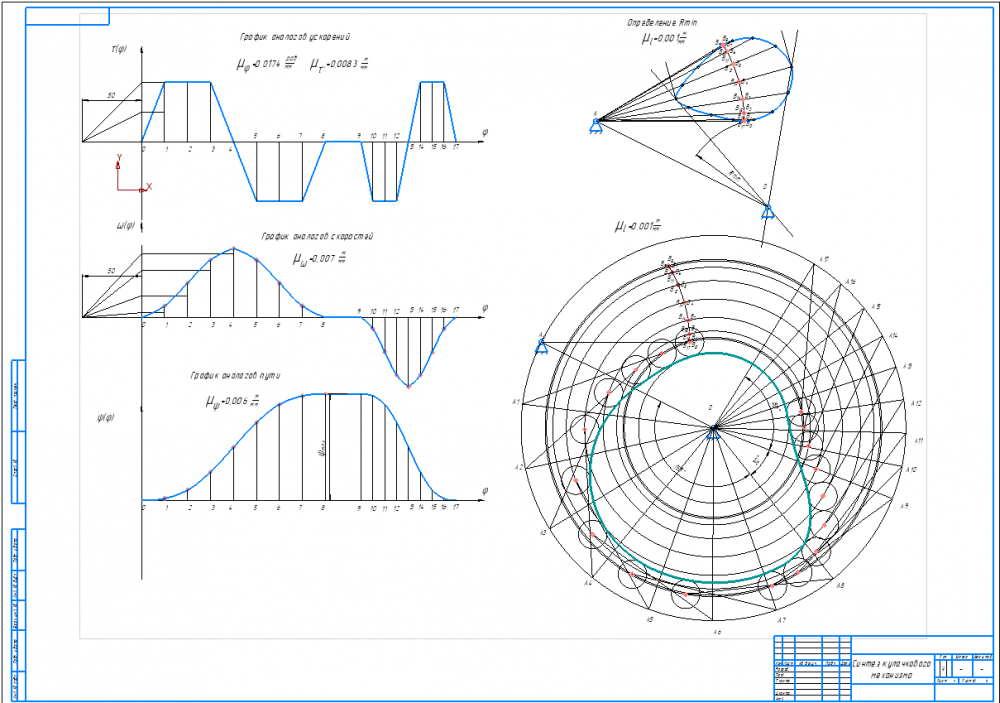The width and height of the screenshot is (1000, 703).
Task: Select the 'Определение Rmin' heading text
Action: click(x=661, y=22)
